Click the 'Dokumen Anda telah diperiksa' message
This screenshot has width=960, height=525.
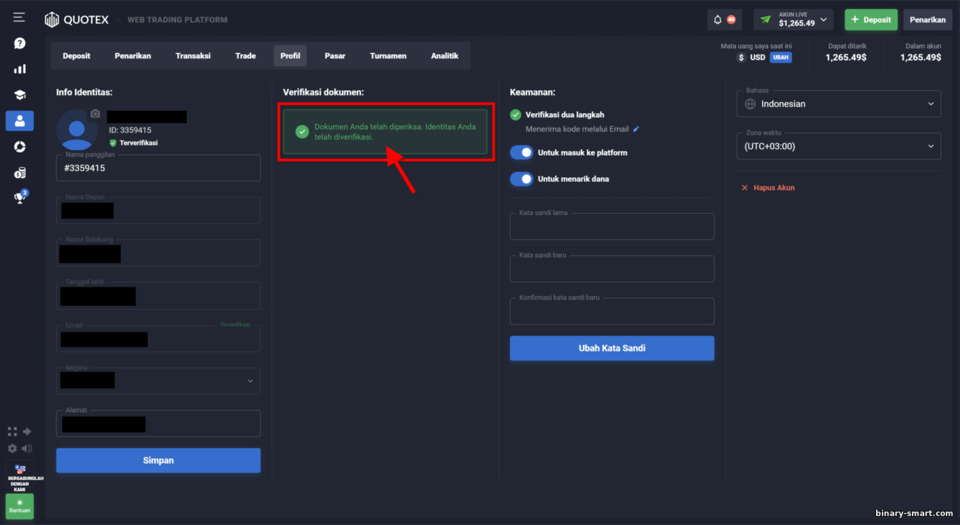[395, 132]
